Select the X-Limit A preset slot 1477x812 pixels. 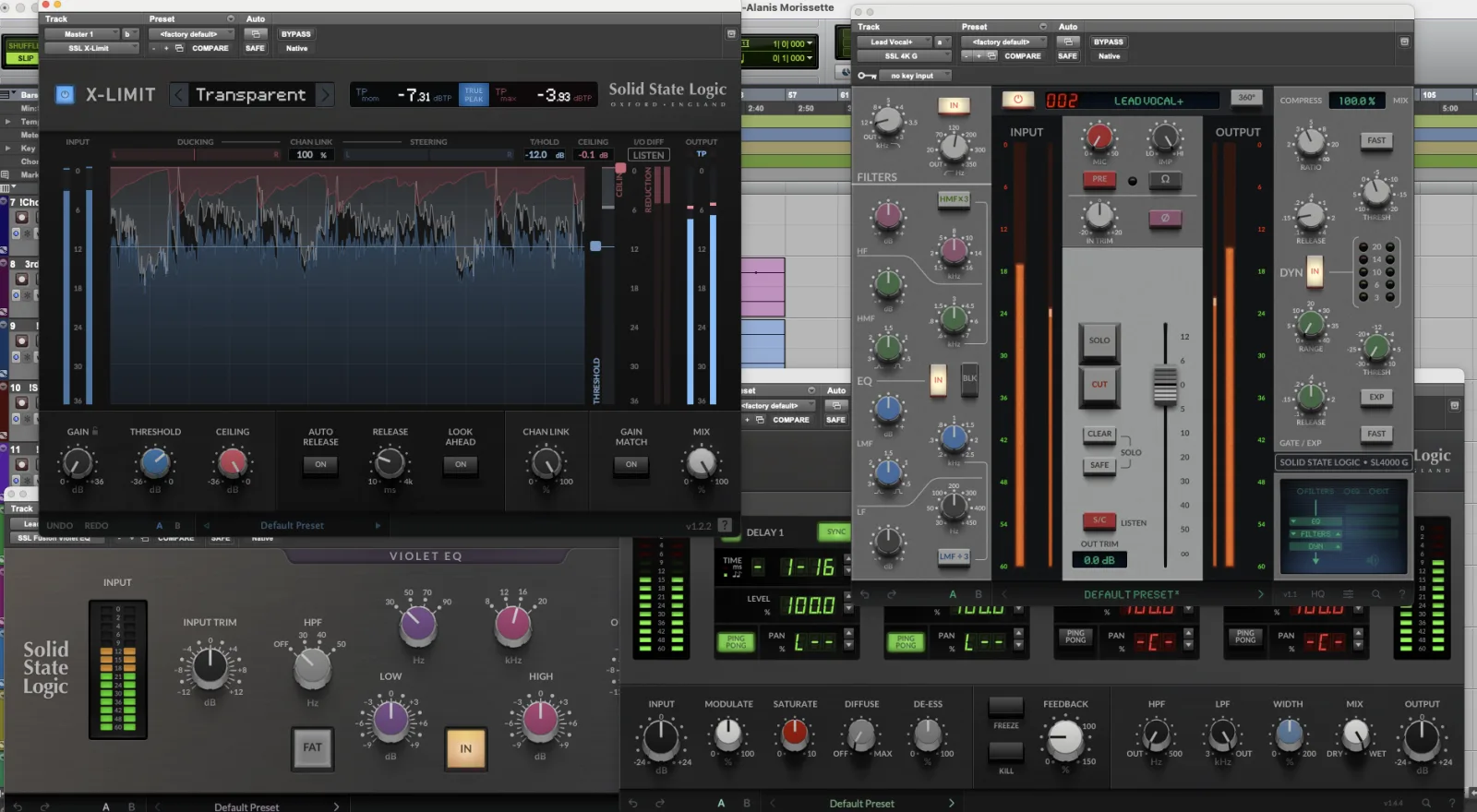(x=159, y=525)
